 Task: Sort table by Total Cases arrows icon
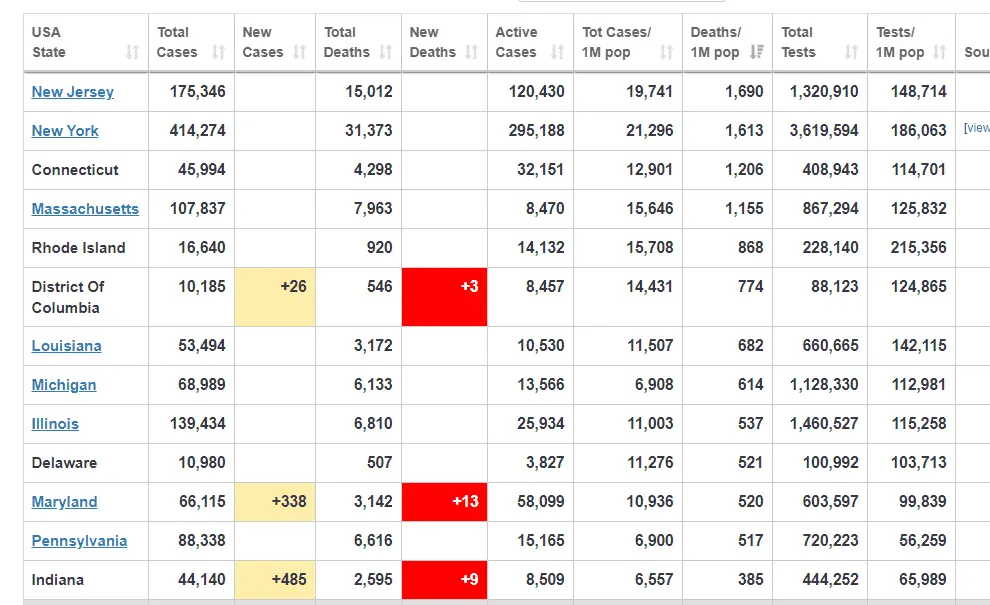click(x=219, y=52)
